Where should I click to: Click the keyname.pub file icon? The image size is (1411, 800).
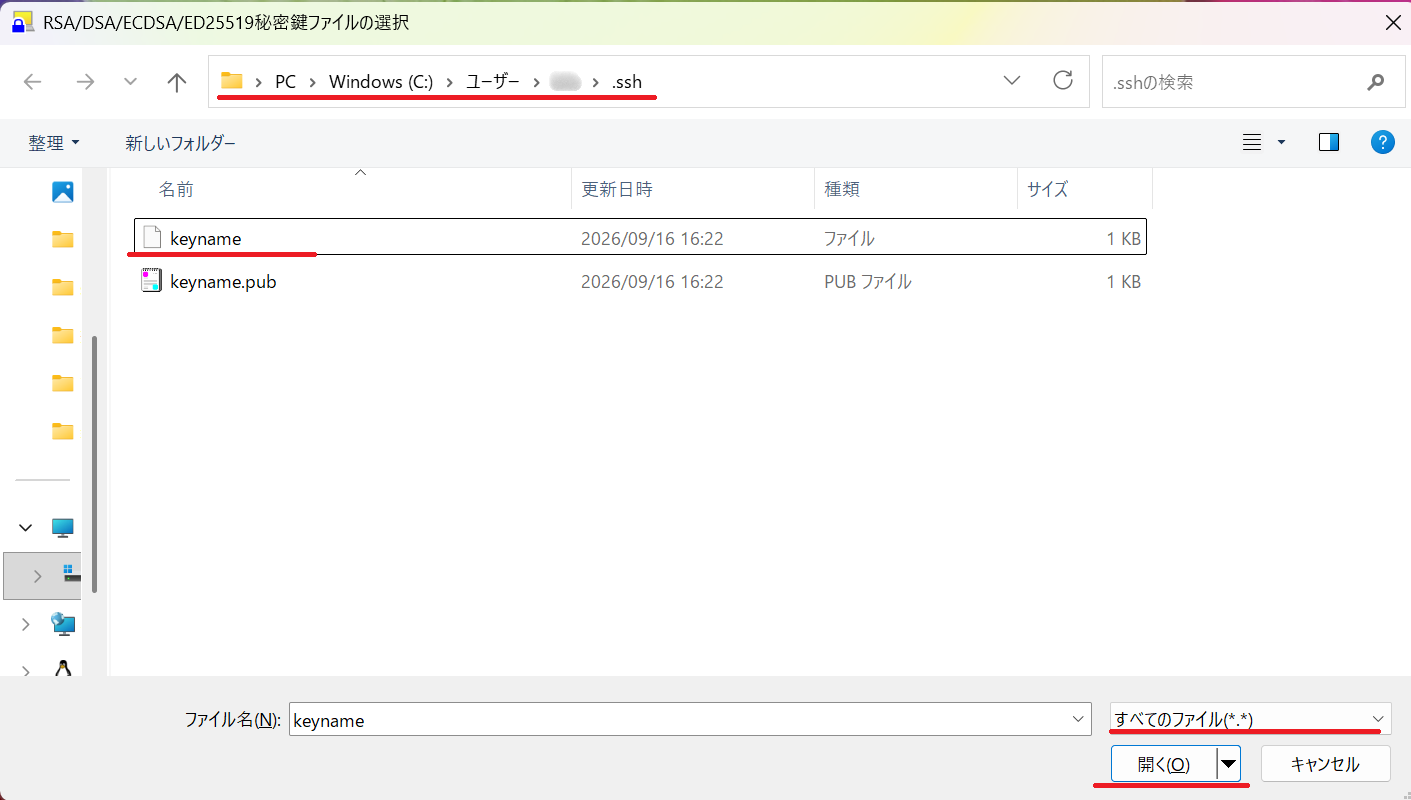click(x=152, y=281)
